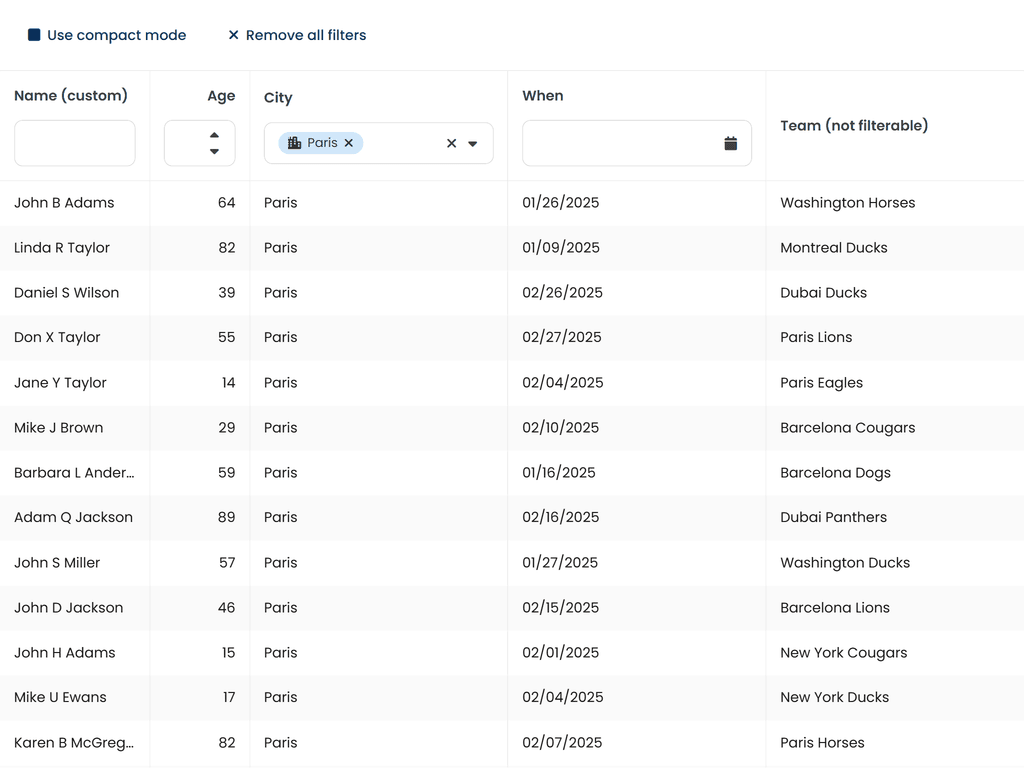Remove the Paris chip via its x
The width and height of the screenshot is (1024, 768).
(349, 143)
